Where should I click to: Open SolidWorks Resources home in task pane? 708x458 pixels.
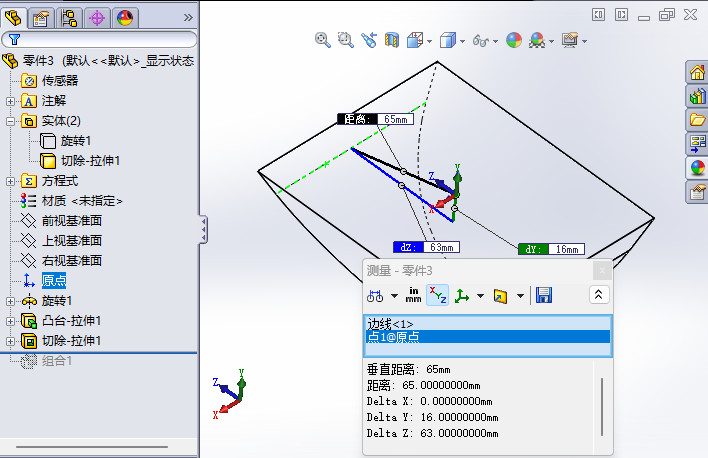point(697,72)
